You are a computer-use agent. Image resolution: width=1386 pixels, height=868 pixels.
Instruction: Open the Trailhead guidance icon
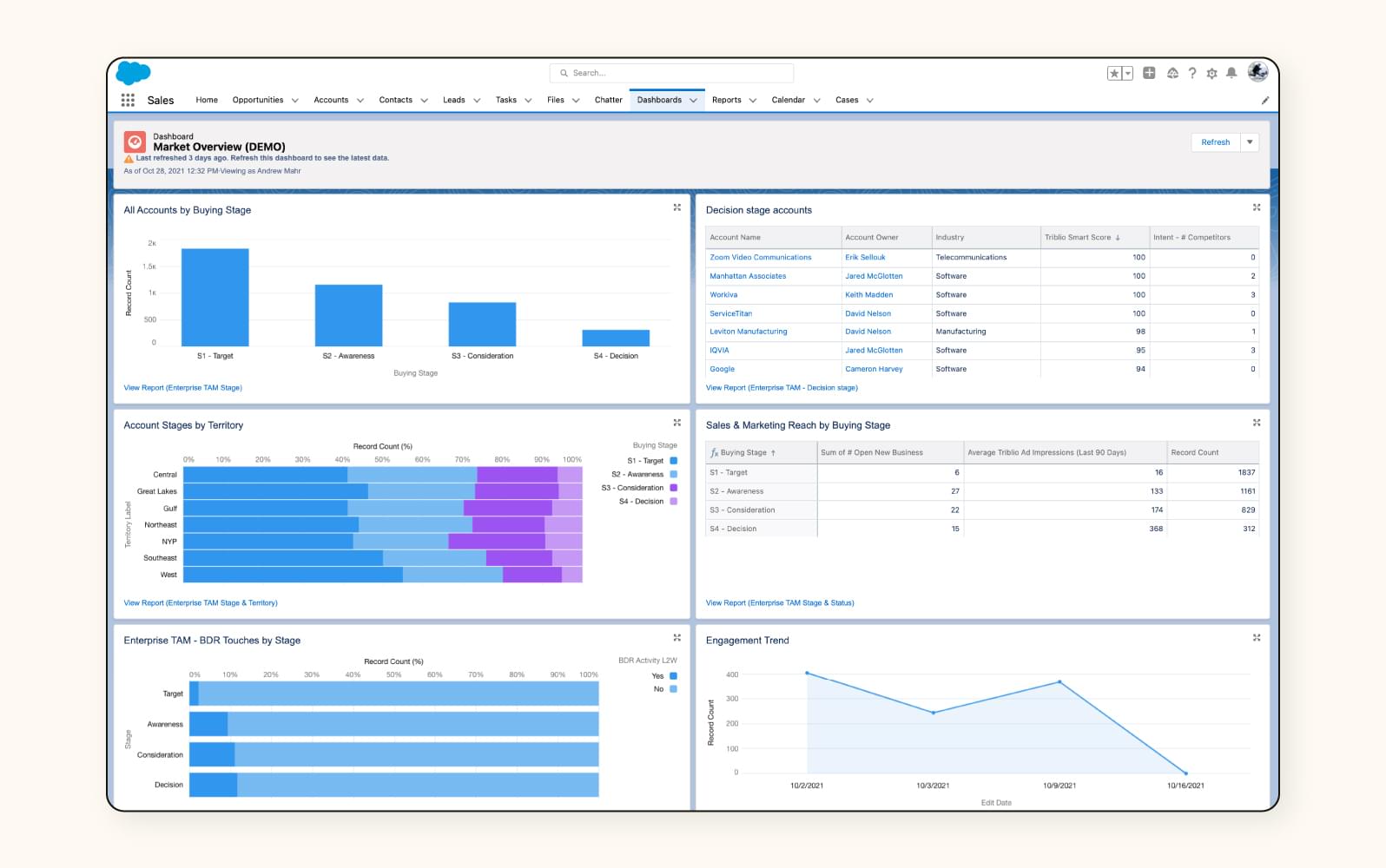[1172, 73]
